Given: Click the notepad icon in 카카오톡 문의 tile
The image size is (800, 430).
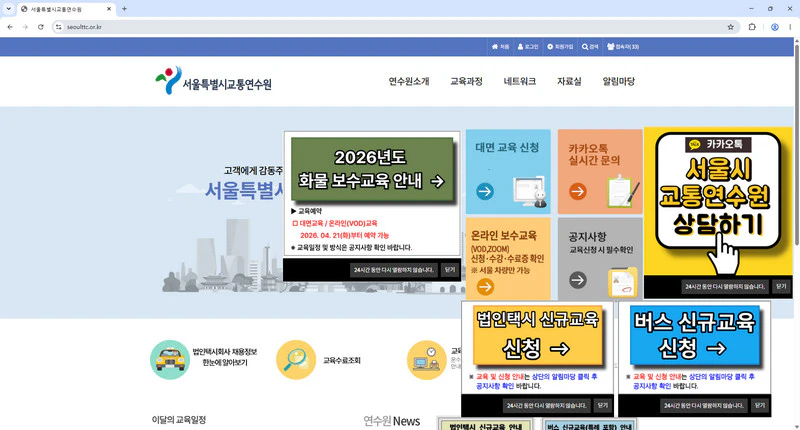Looking at the screenshot, I should [x=623, y=190].
